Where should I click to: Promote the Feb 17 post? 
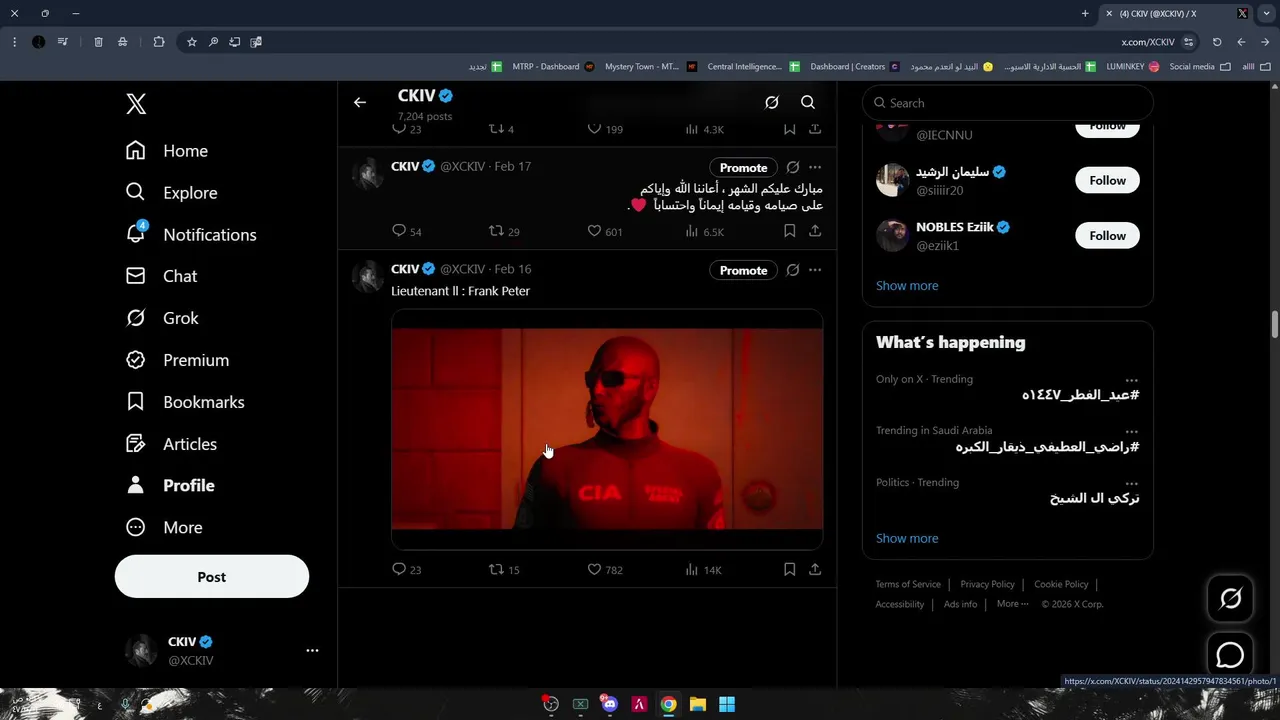coord(744,168)
